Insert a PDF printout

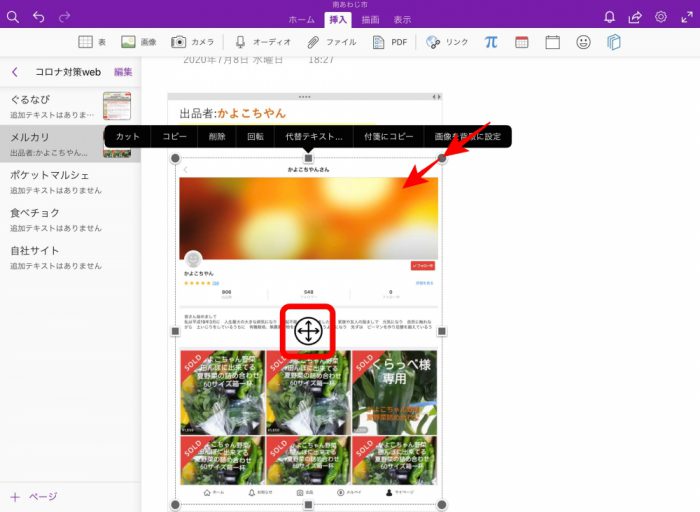click(x=390, y=42)
